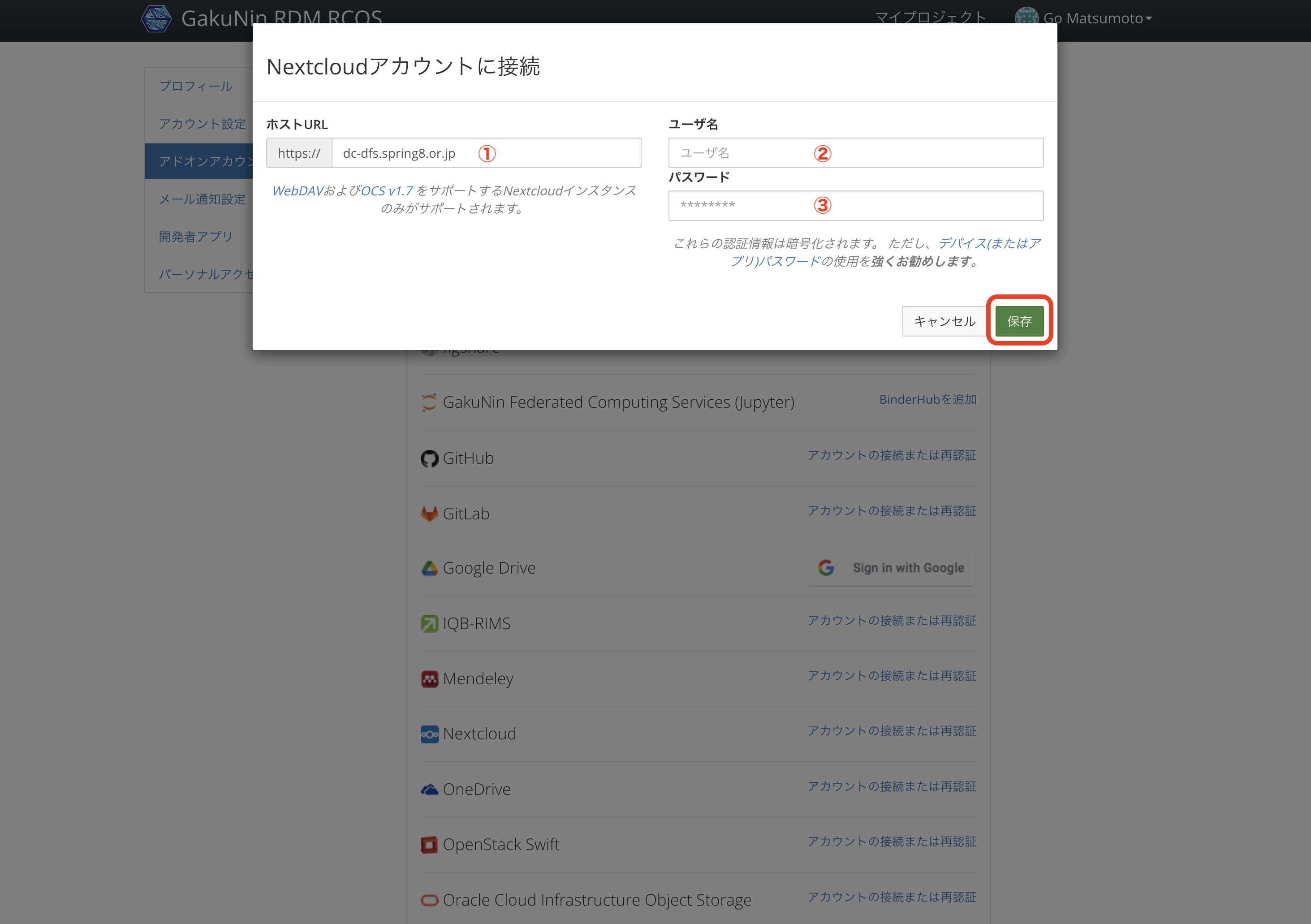Click Nextcloud's アカウントの接続または再認証 link
This screenshot has height=924, width=1311.
tap(892, 730)
